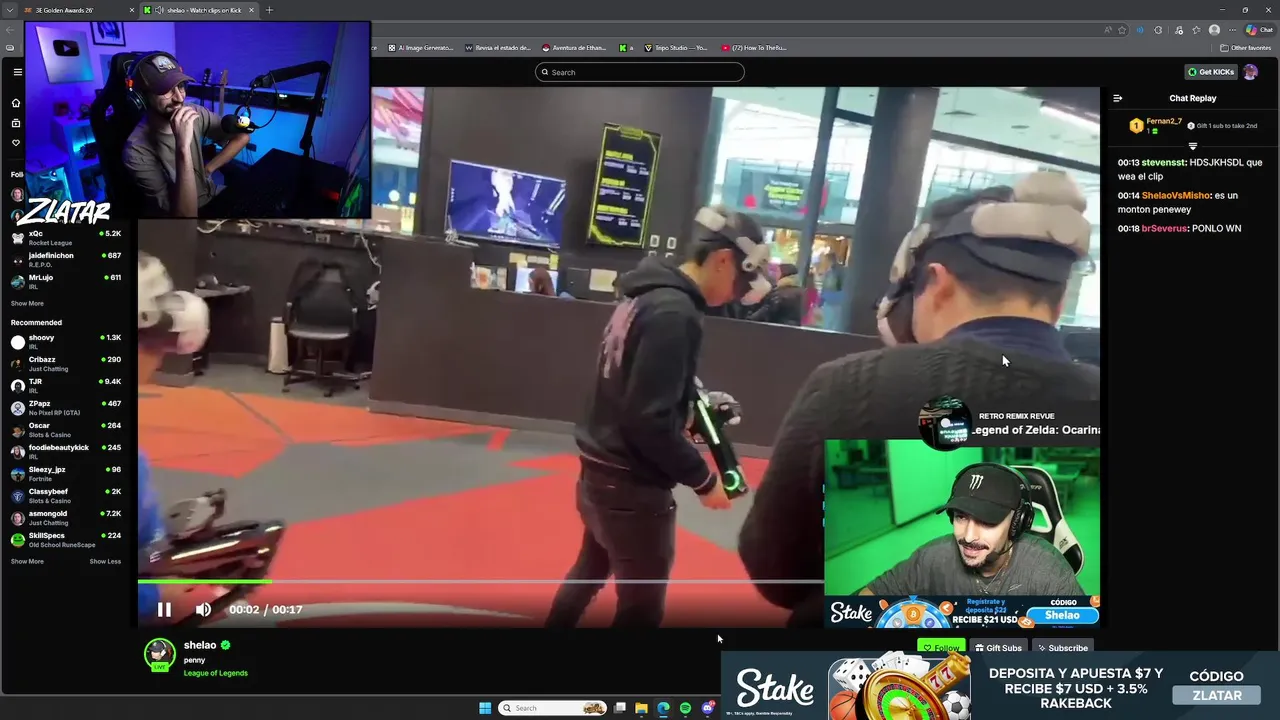This screenshot has width=1280, height=720.
Task: Open (72) How To TheRu YouTube bookmark
Action: coord(754,47)
